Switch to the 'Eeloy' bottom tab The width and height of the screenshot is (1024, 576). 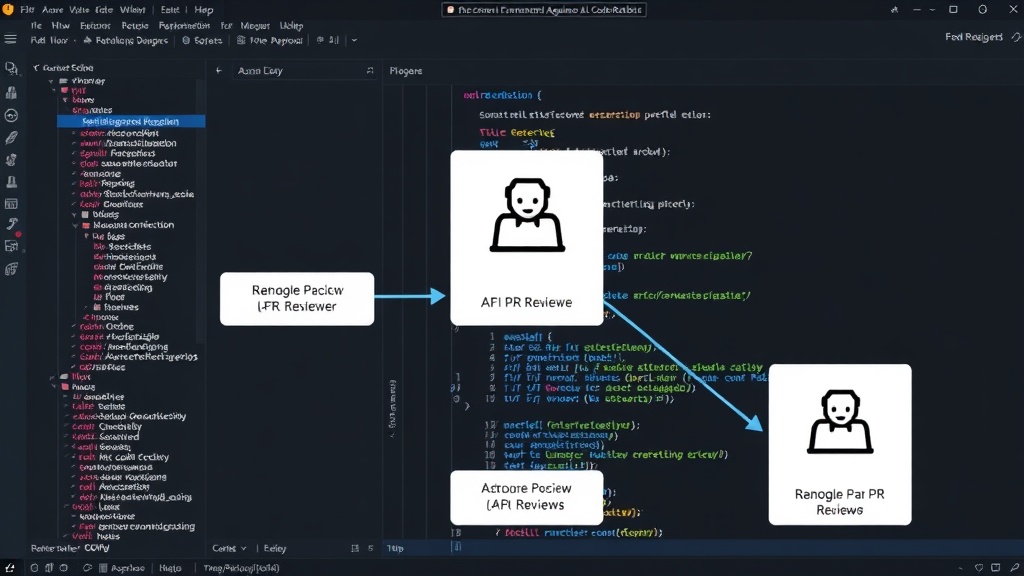[275, 549]
